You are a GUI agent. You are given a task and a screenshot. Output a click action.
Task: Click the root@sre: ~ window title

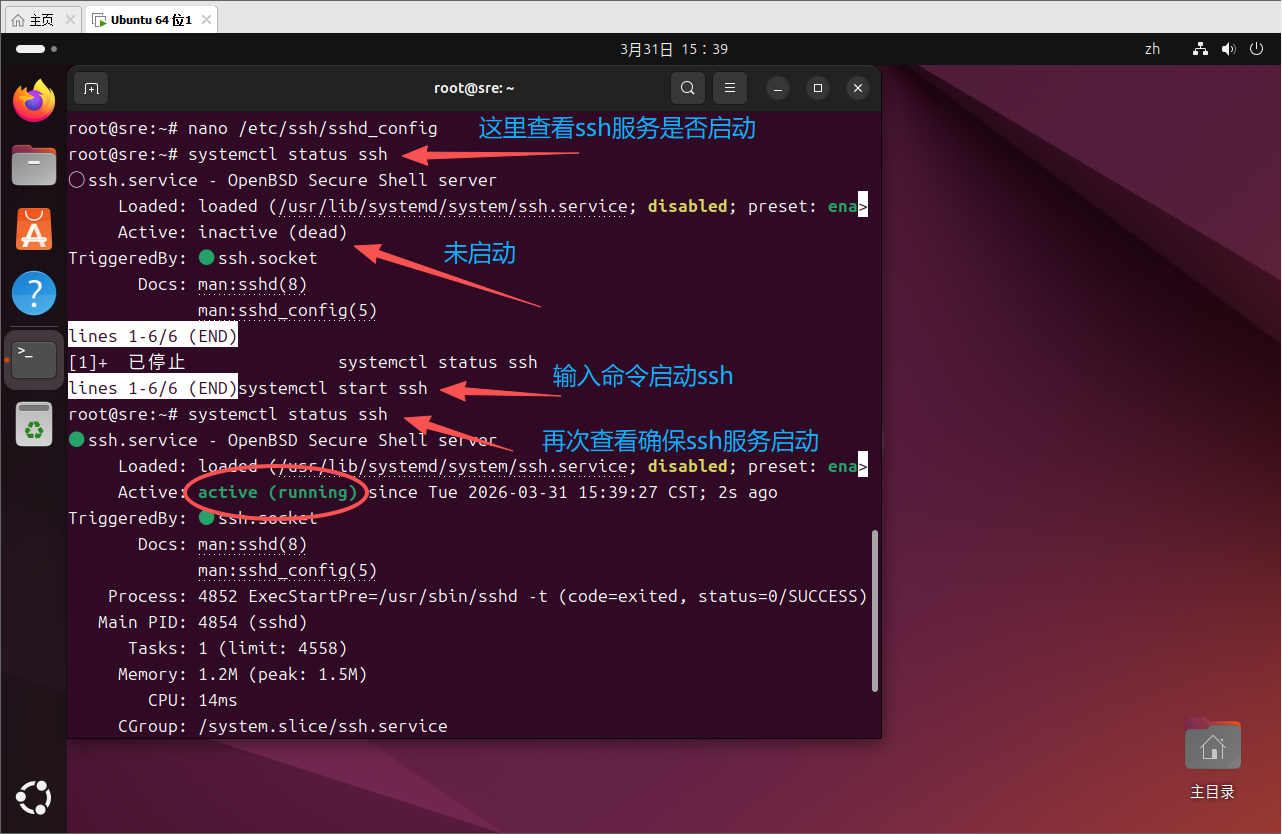474,88
